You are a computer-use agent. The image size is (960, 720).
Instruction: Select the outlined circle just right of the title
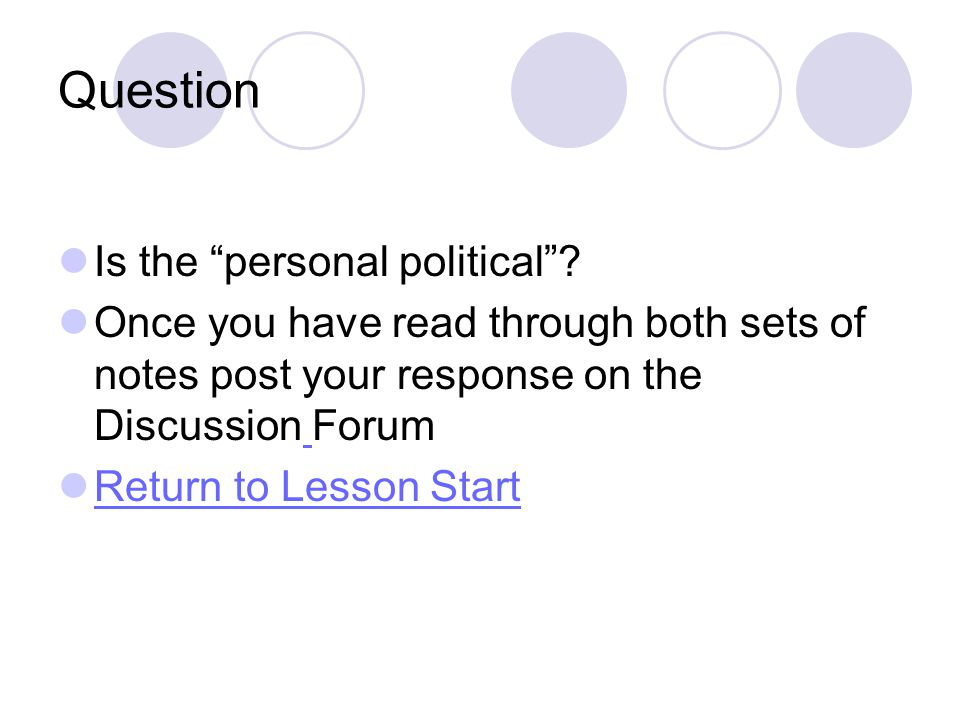click(x=306, y=90)
